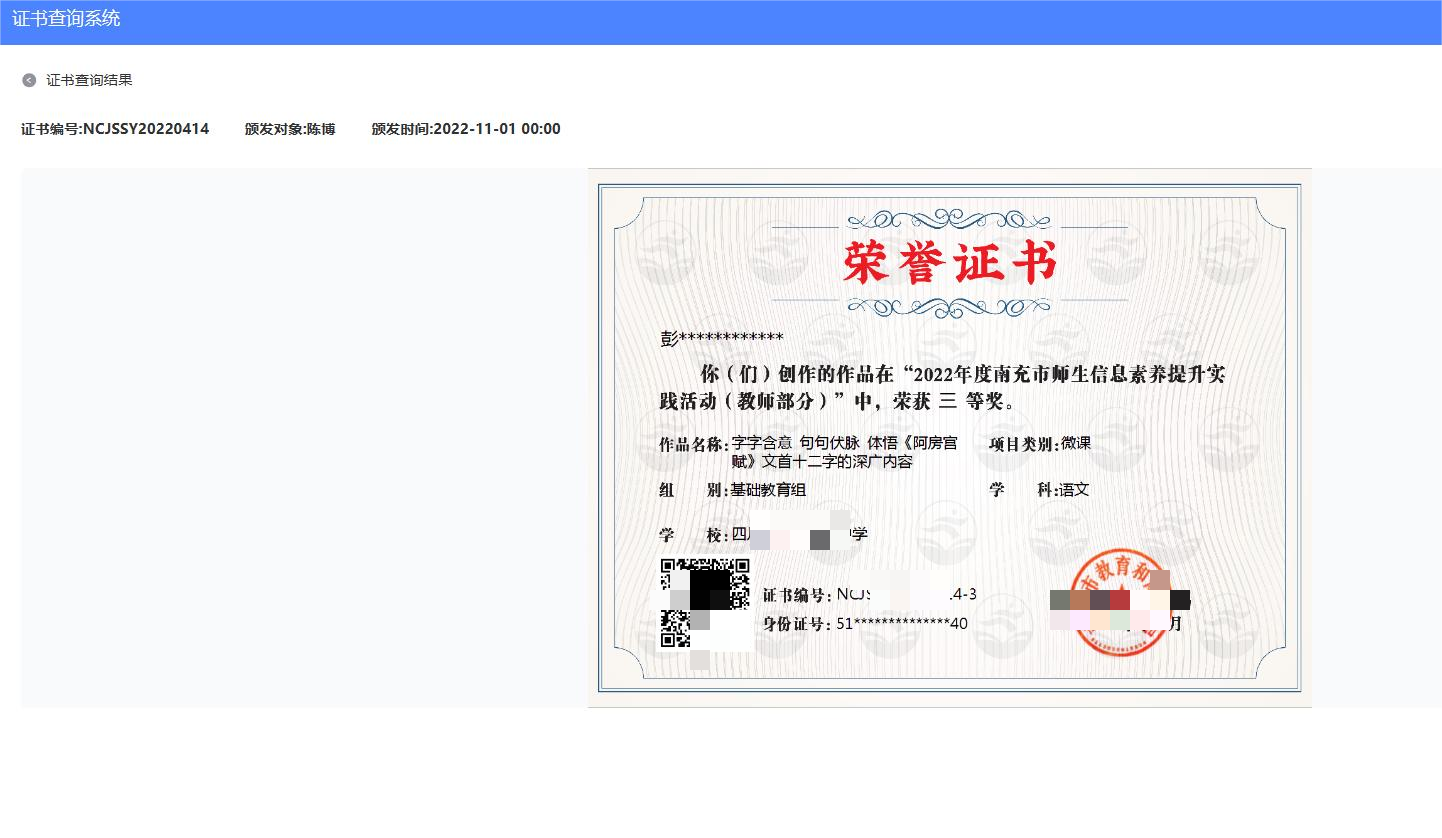The width and height of the screenshot is (1442, 838).
Task: Click the 证书编号 NCJSSY20220414 text
Action: pyautogui.click(x=115, y=129)
